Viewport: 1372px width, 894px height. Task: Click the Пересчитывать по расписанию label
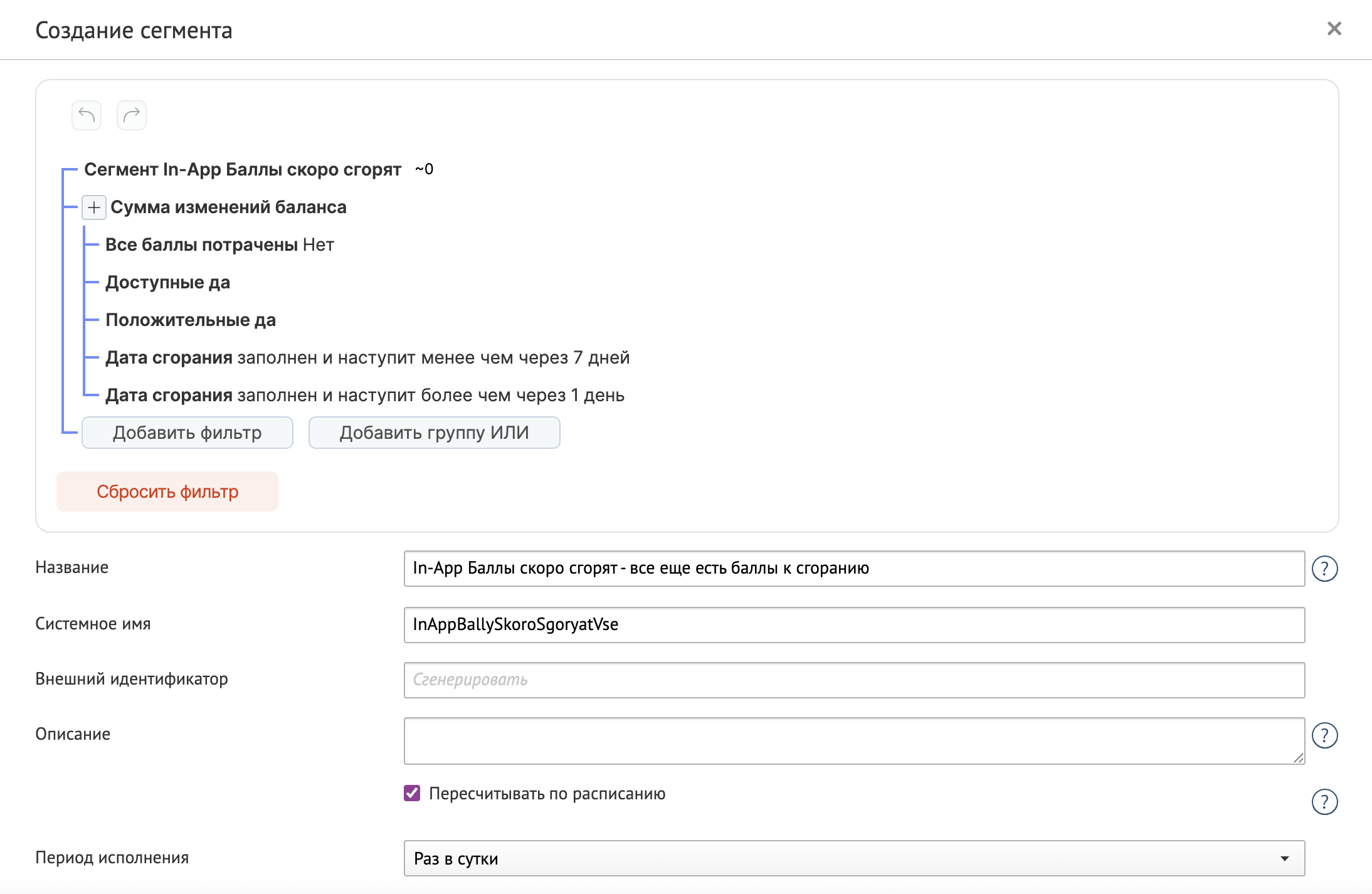click(547, 794)
